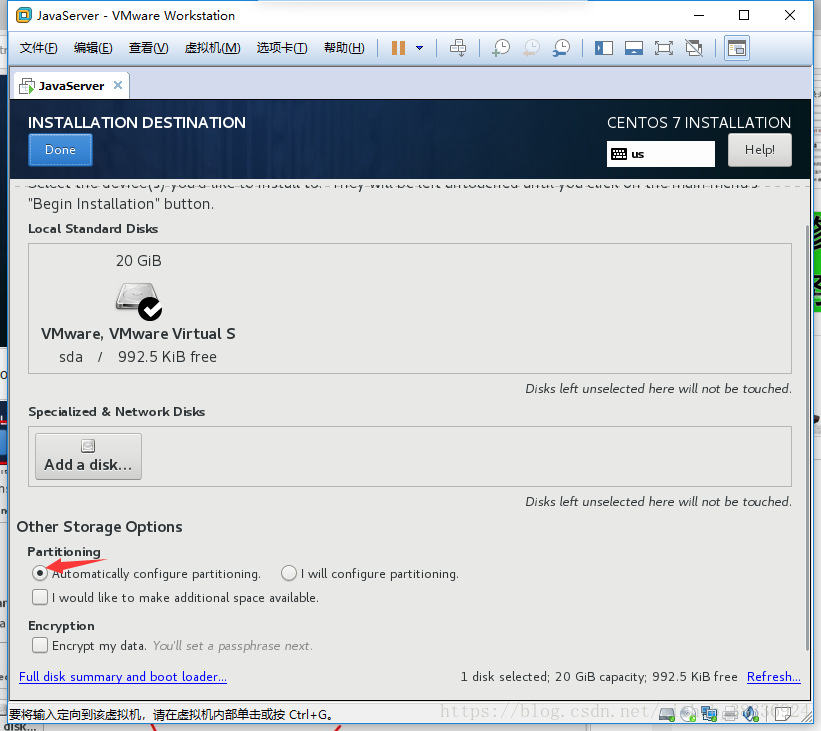
Task: Maximize the VMware Workstation window
Action: click(x=744, y=15)
